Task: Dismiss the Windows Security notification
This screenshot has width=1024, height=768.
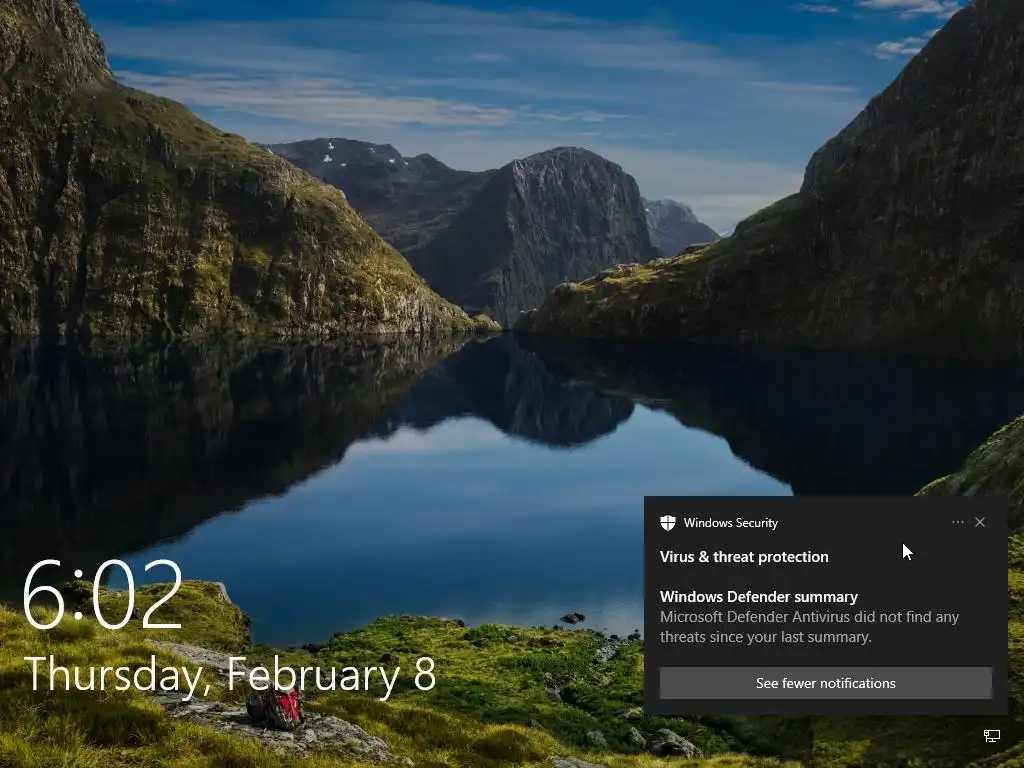Action: click(980, 522)
